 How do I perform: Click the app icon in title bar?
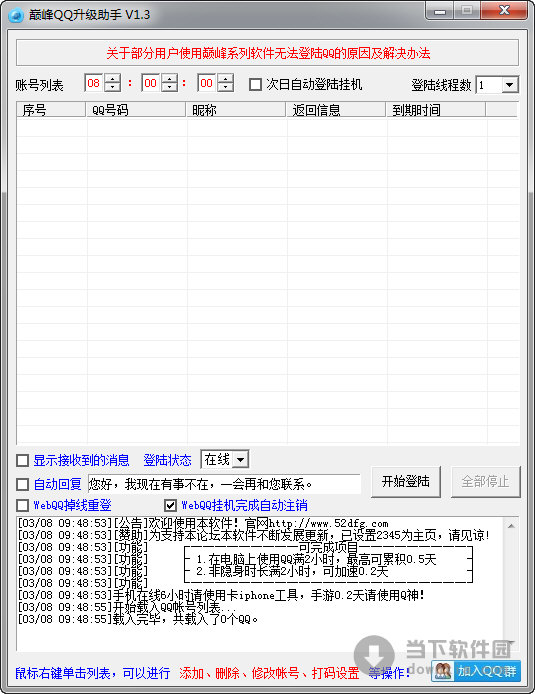[15, 15]
